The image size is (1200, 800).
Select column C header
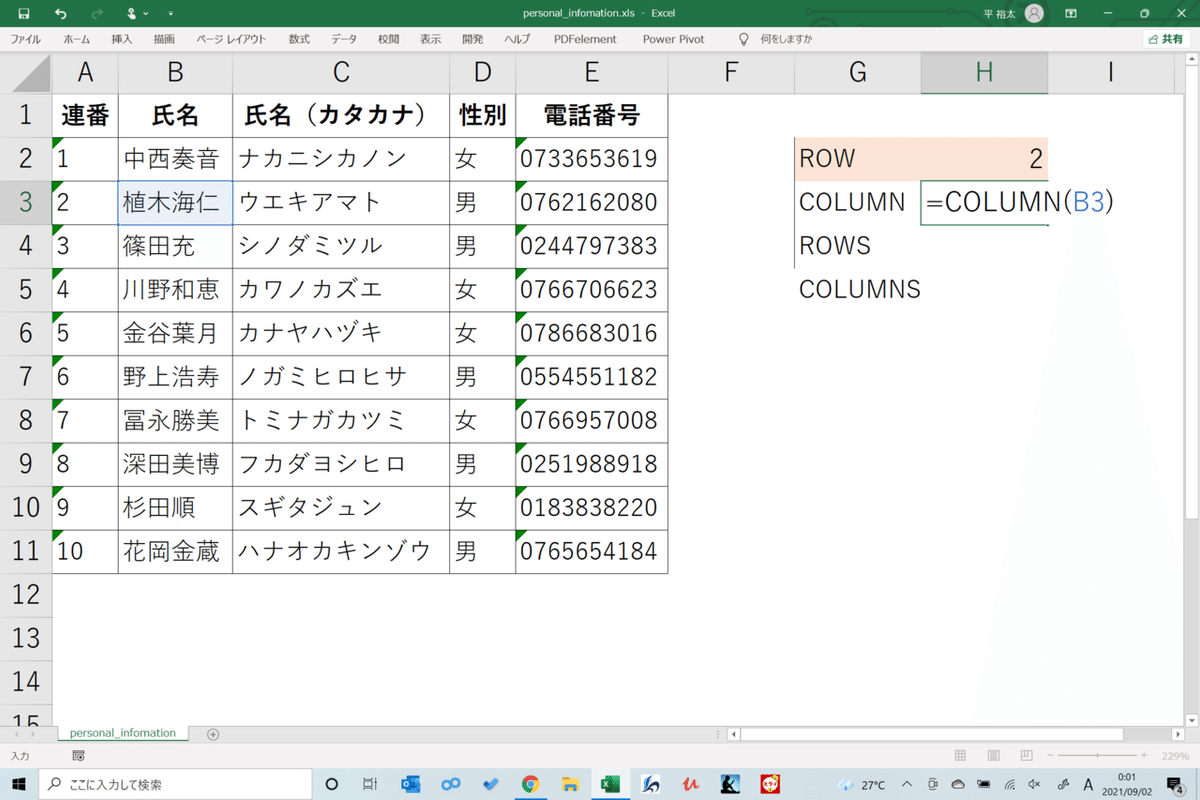(341, 72)
